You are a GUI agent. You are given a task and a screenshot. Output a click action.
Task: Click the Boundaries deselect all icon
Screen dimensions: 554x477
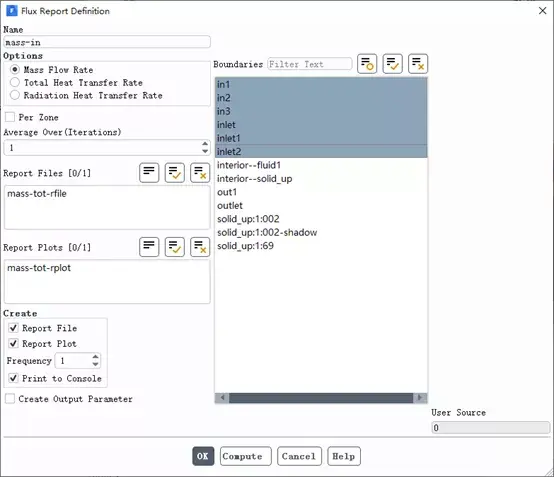418,64
